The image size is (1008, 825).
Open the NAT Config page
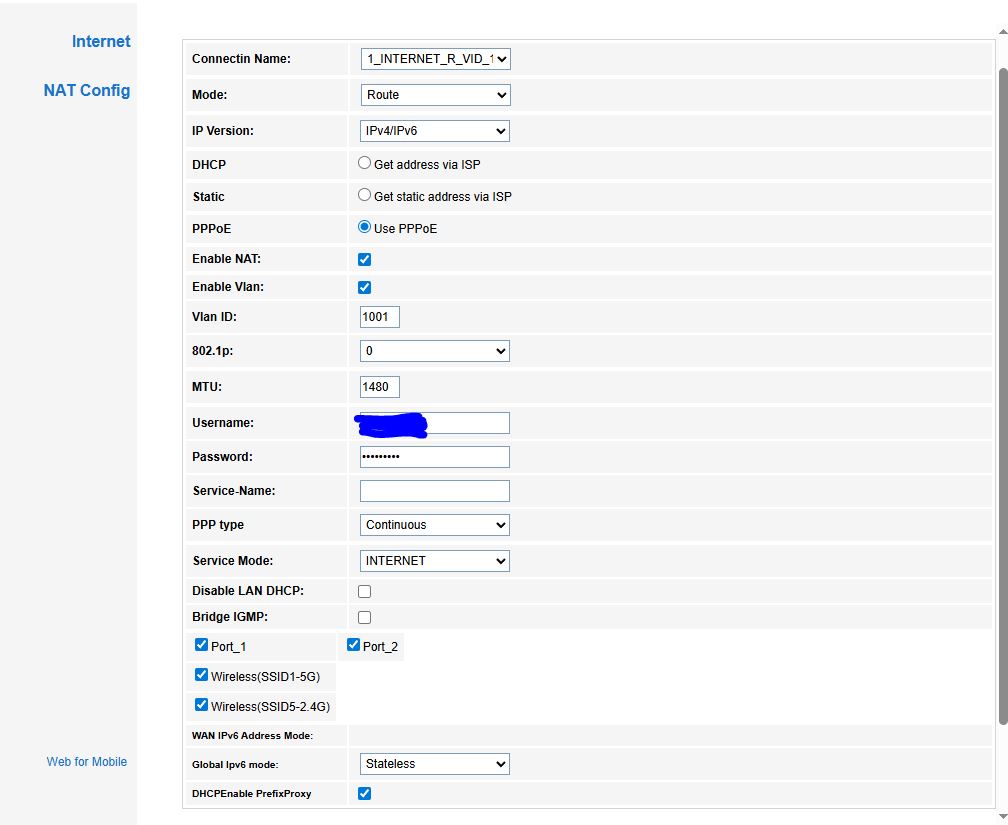pos(87,91)
